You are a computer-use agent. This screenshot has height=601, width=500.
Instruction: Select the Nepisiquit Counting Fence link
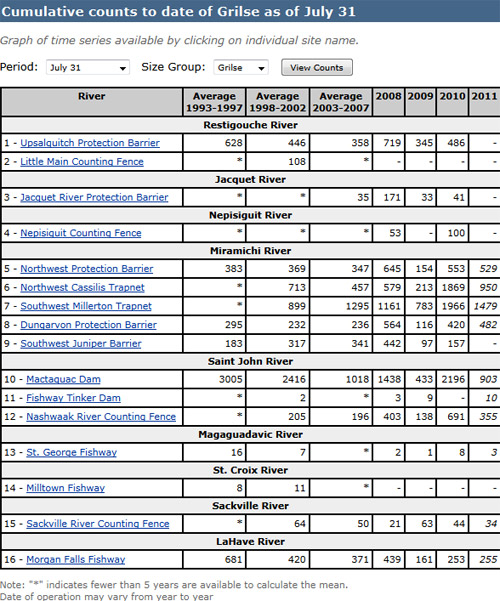tap(81, 233)
